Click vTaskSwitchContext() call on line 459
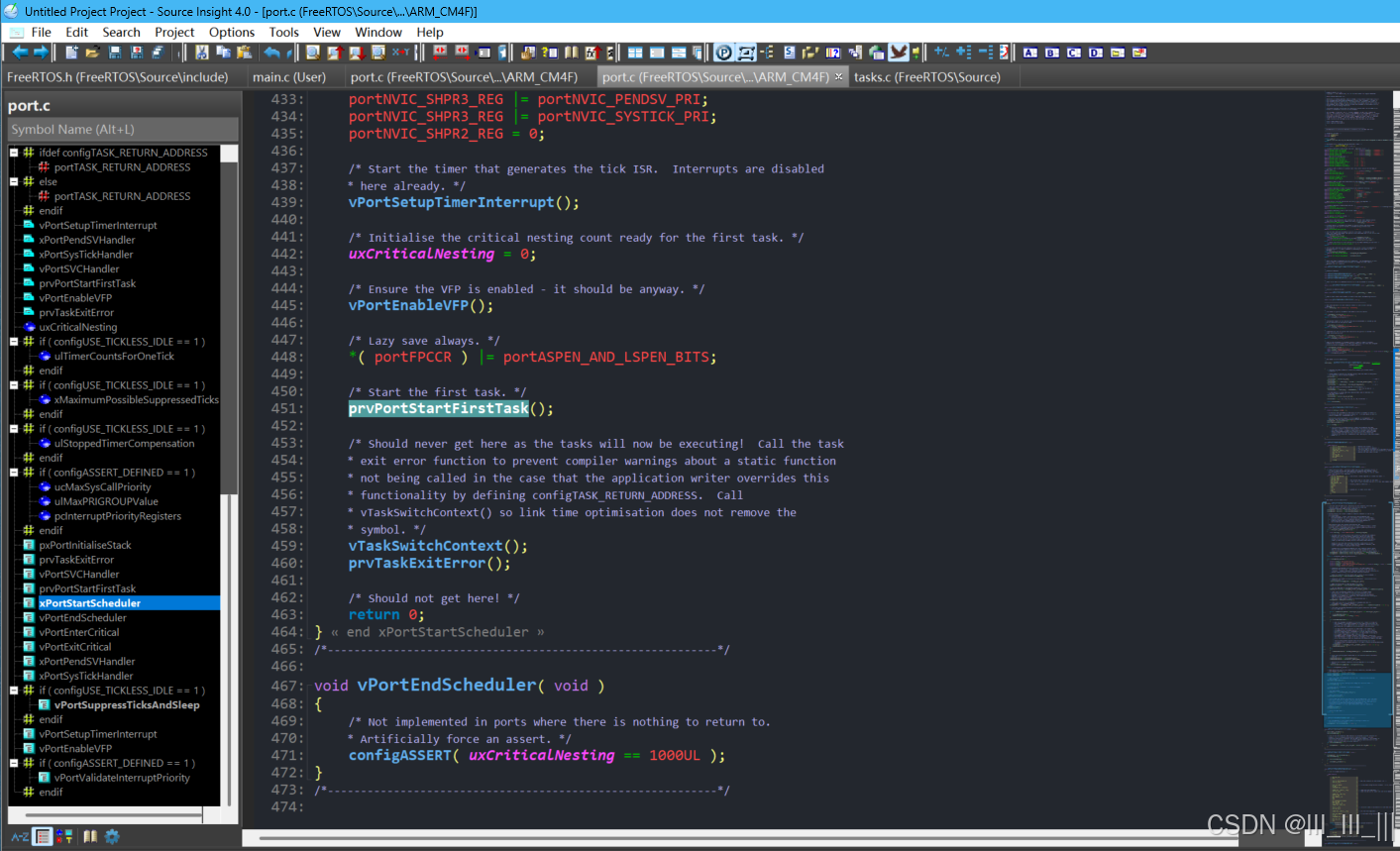The width and height of the screenshot is (1400, 851). (x=438, y=546)
